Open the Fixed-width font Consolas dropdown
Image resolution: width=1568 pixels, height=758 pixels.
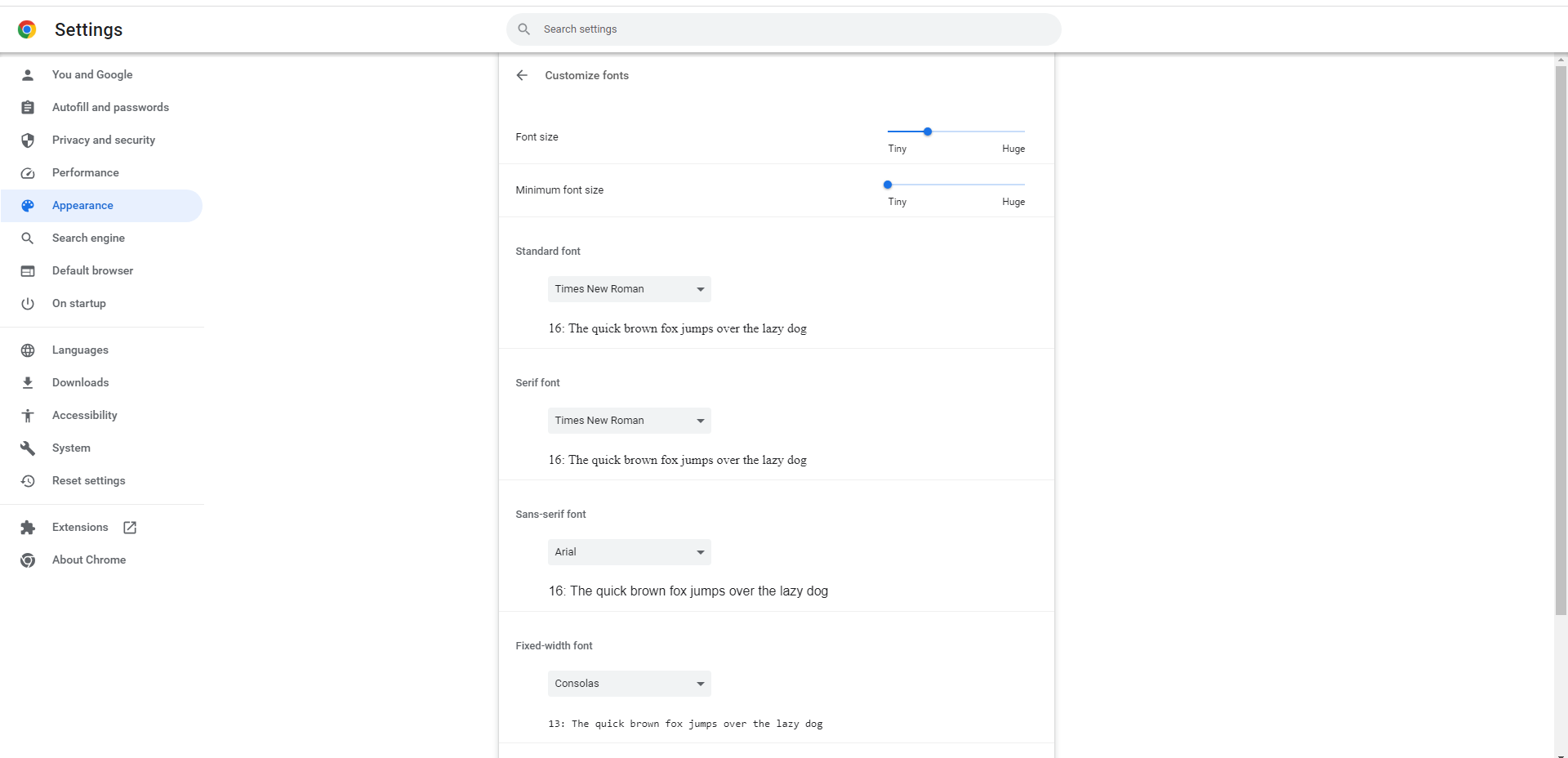point(629,684)
